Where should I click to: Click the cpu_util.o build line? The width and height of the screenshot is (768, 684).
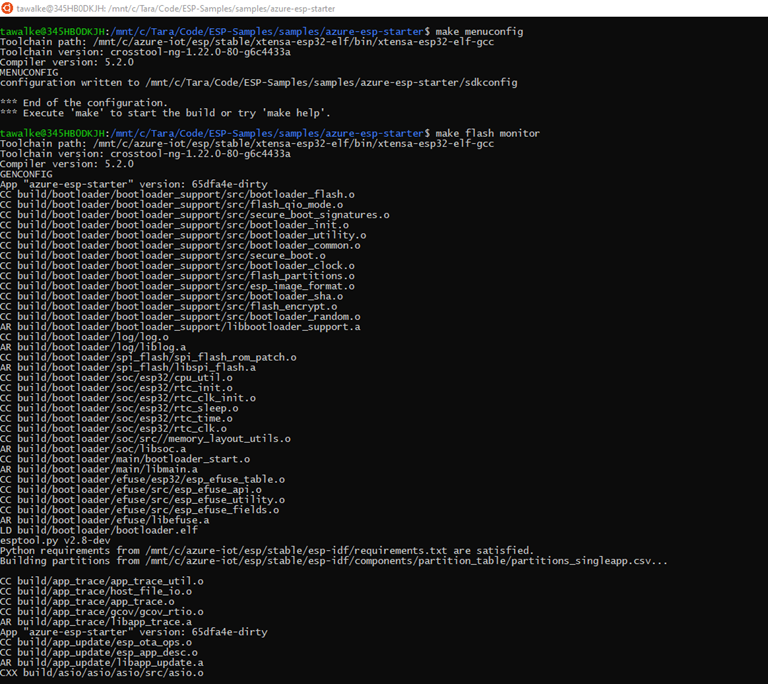pos(117,378)
